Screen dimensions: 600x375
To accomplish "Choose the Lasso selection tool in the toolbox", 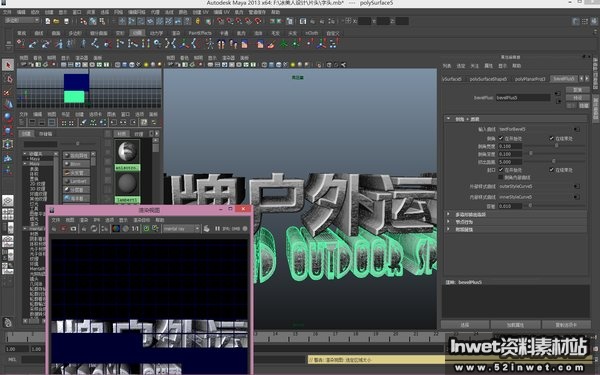I will 8,79.
